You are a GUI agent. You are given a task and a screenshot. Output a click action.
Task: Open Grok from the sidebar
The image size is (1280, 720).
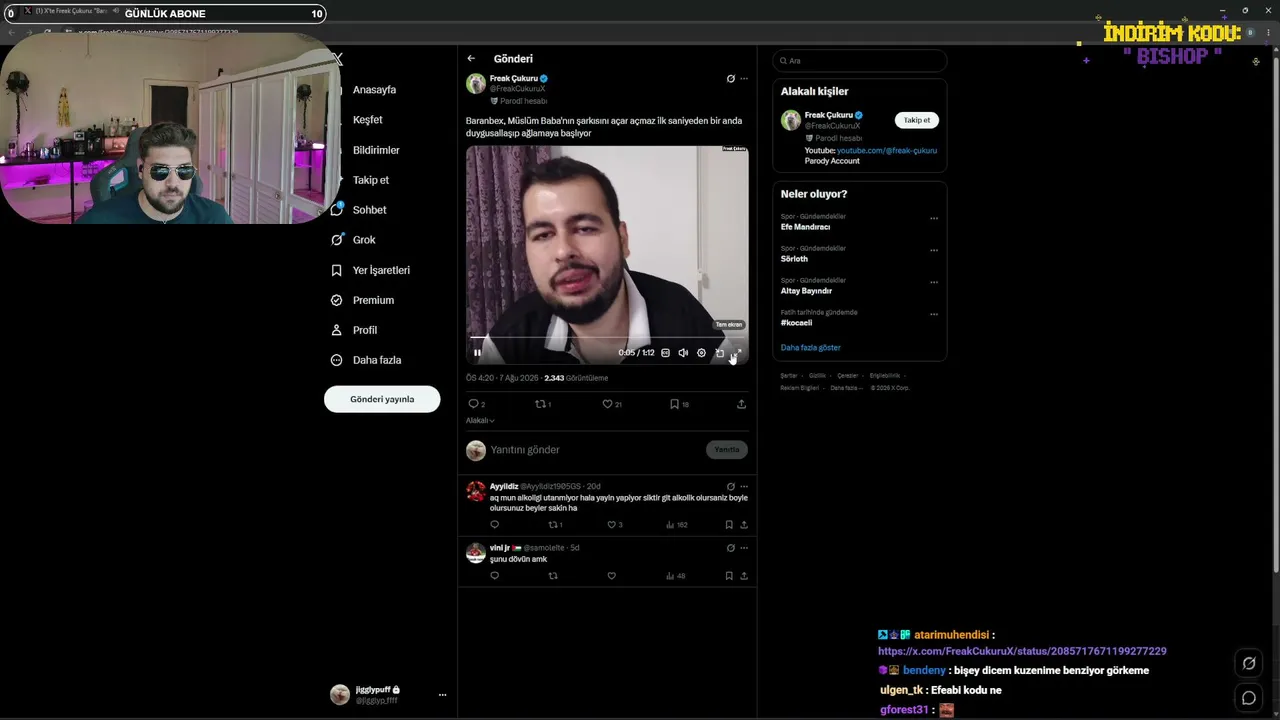tap(353, 240)
